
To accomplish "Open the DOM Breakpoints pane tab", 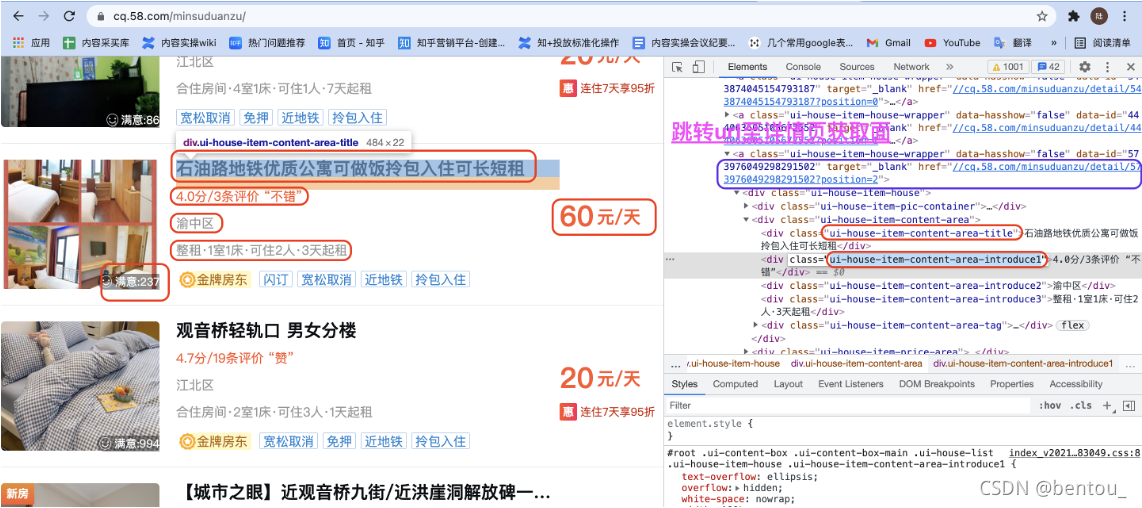I will point(937,384).
